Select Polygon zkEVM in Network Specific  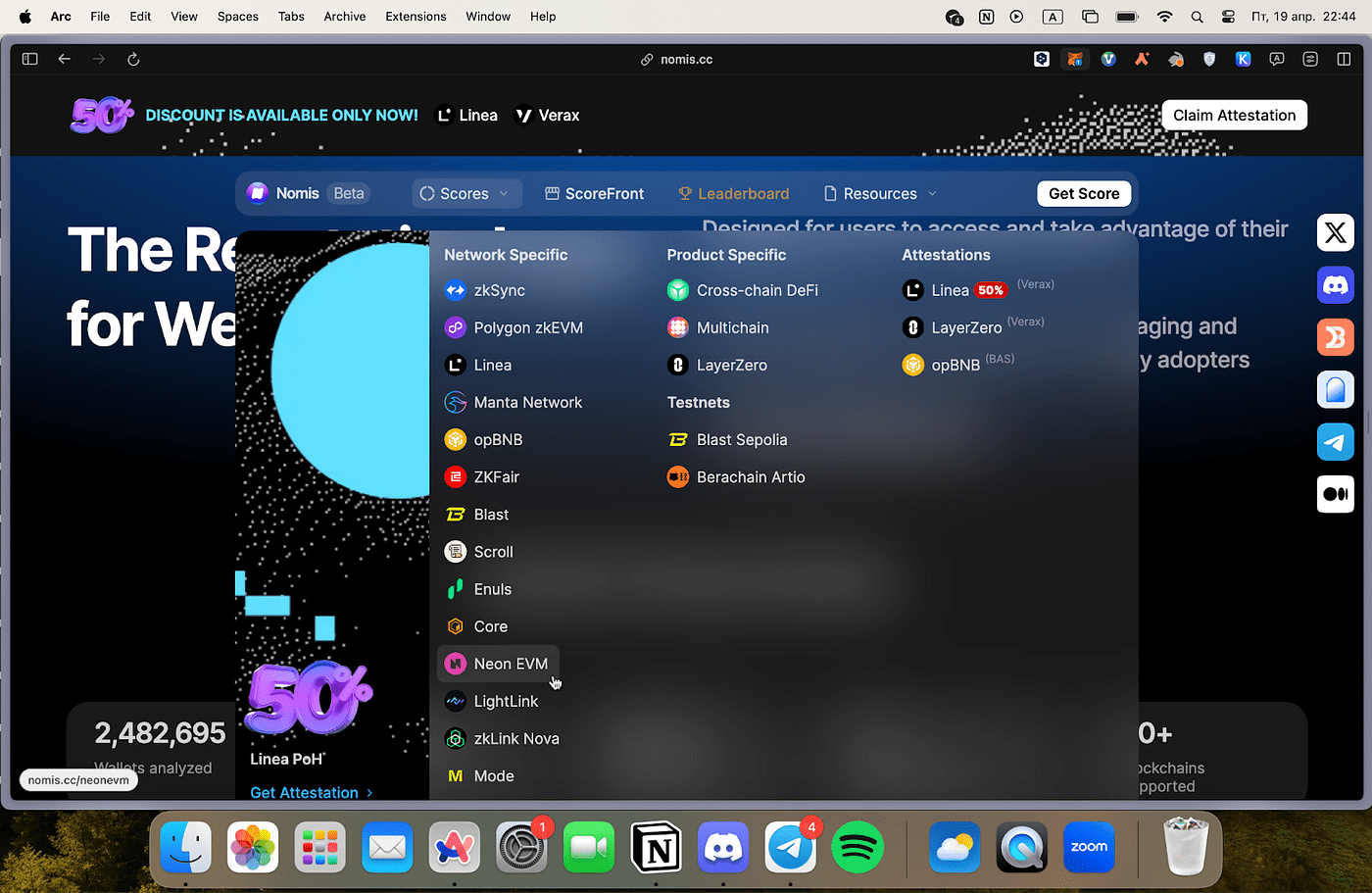tap(514, 327)
